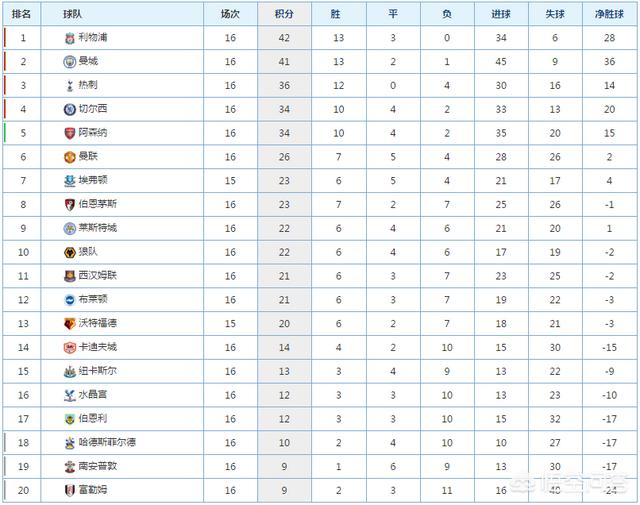Click the Manchester United crest
This screenshot has height=505, width=640.
click(70, 157)
